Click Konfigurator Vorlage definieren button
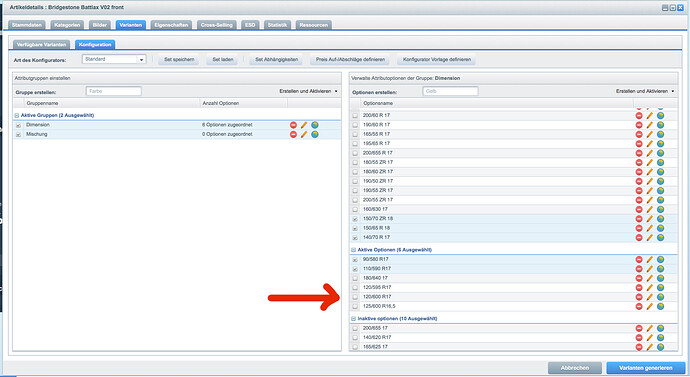This screenshot has width=690, height=377. (x=437, y=59)
